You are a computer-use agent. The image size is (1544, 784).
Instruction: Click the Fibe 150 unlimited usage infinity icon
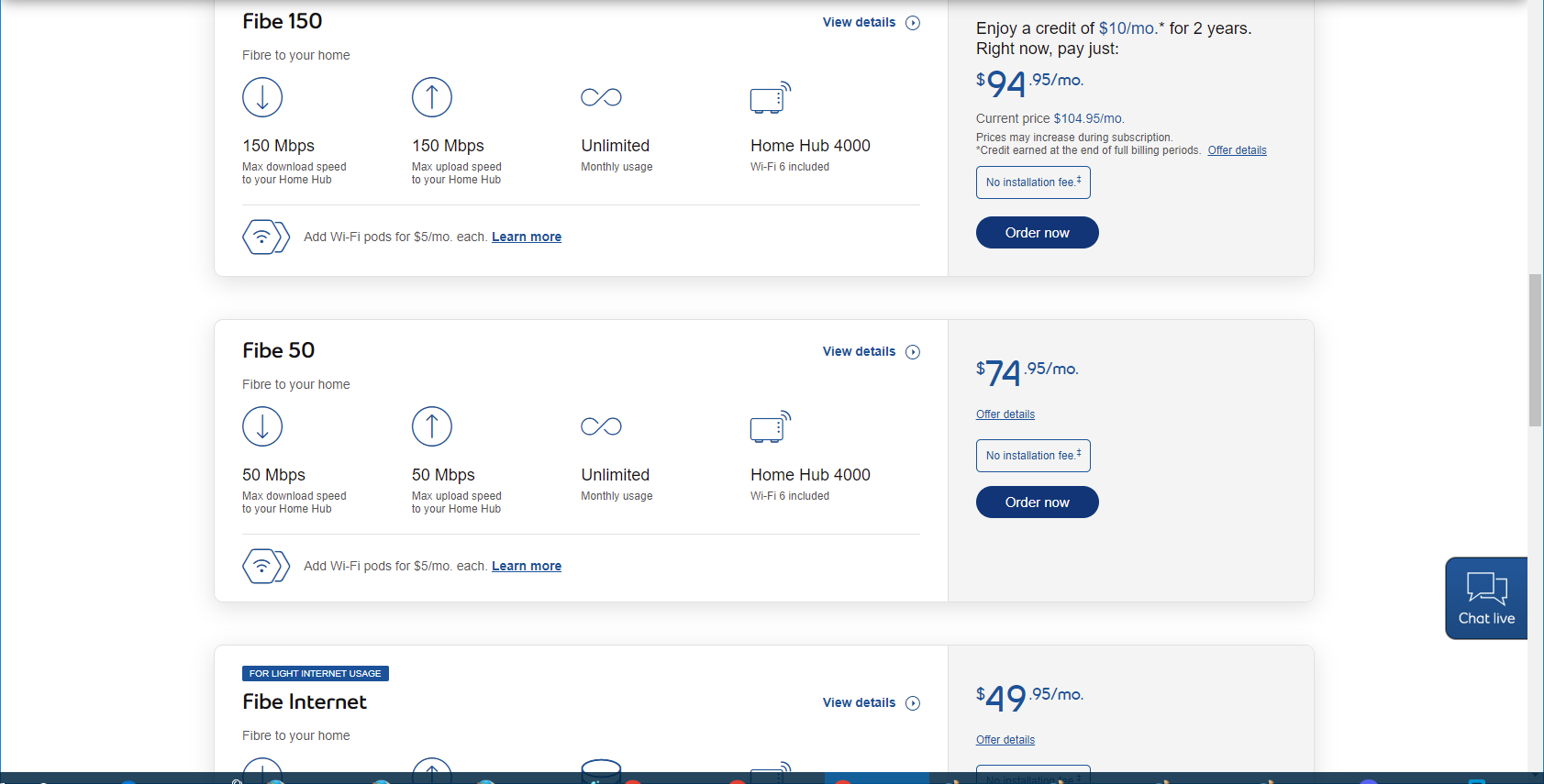click(602, 97)
